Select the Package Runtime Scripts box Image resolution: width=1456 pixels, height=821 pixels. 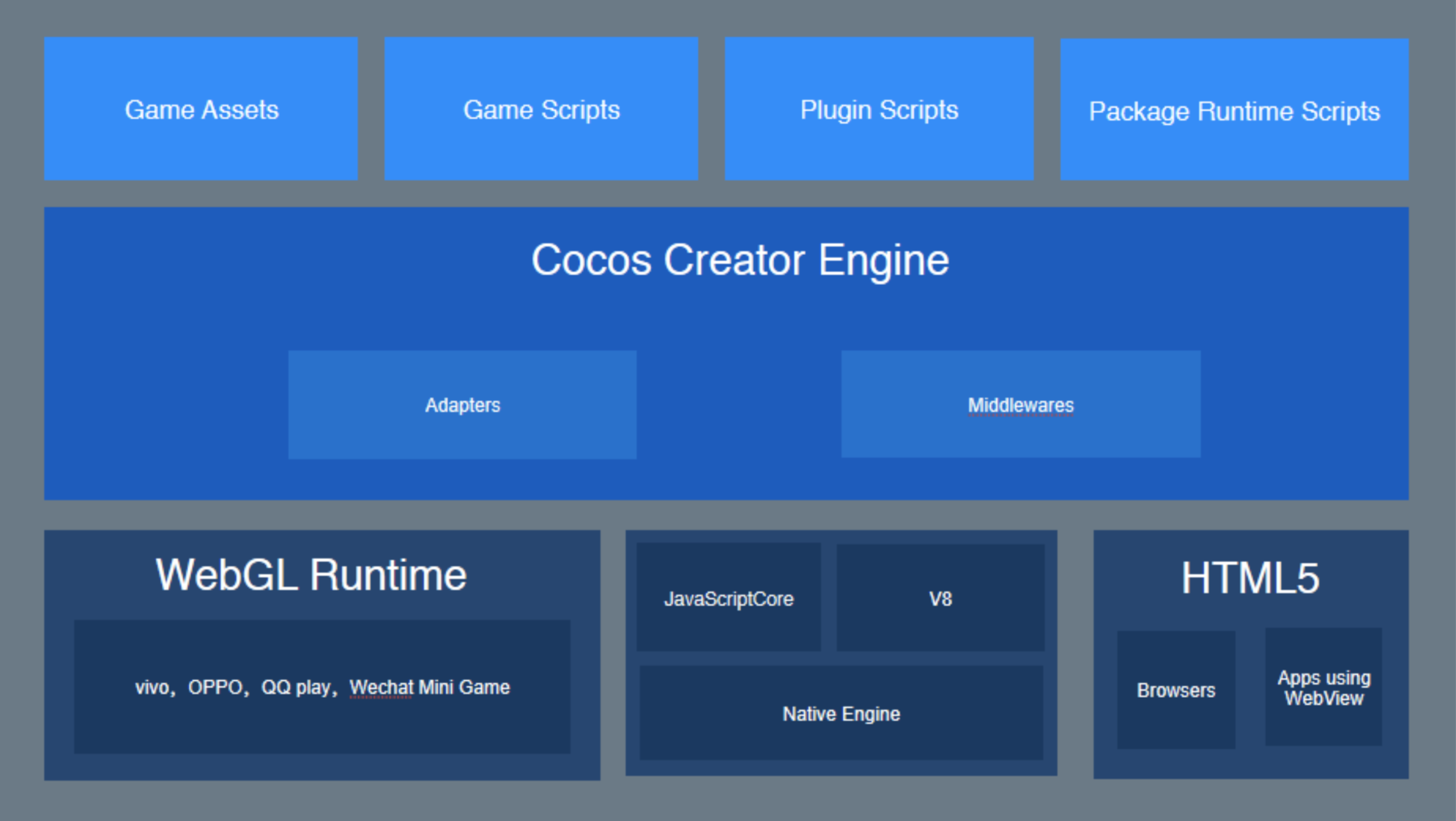[x=1234, y=111]
